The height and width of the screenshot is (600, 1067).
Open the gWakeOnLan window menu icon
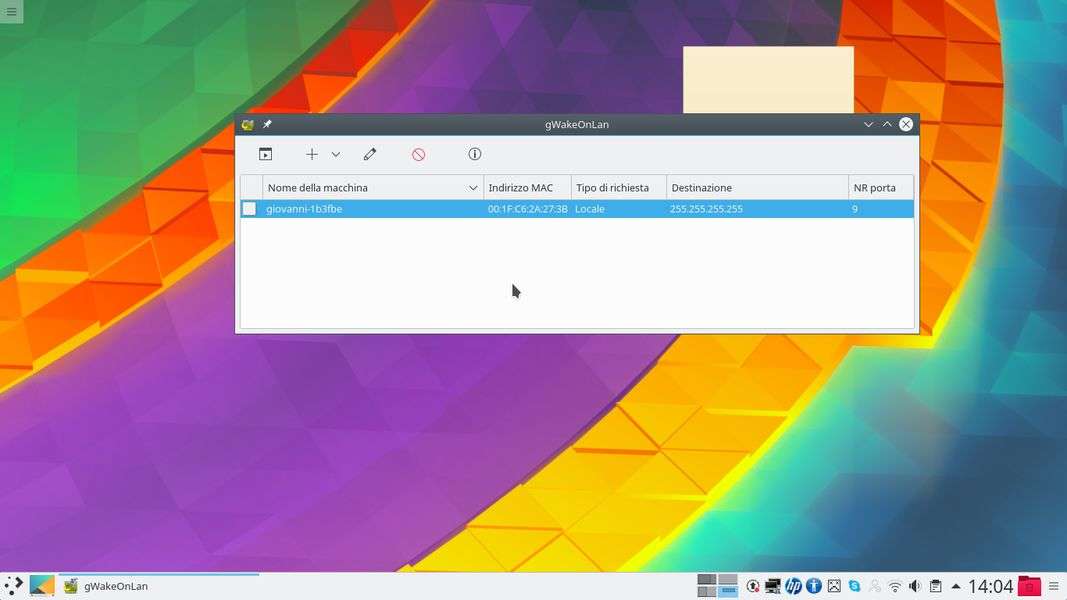(248, 124)
